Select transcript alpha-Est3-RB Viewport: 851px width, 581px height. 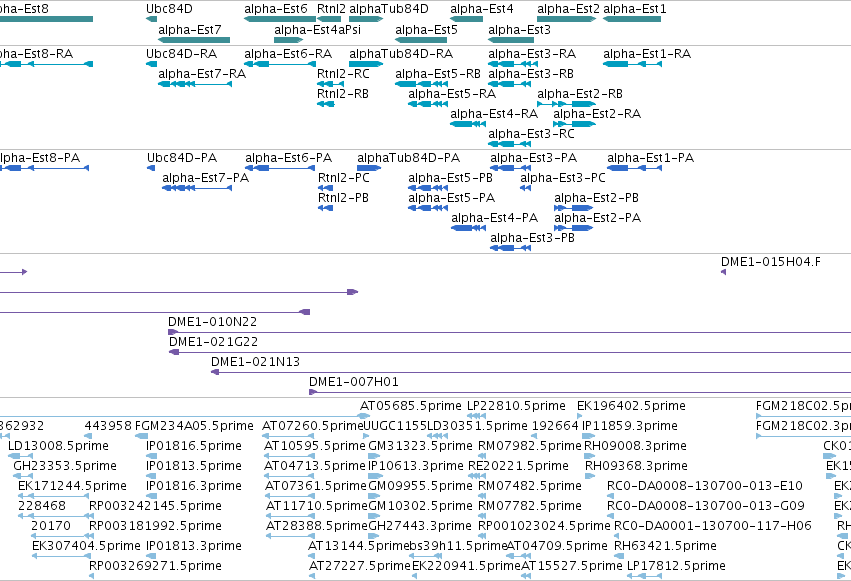pos(531,74)
